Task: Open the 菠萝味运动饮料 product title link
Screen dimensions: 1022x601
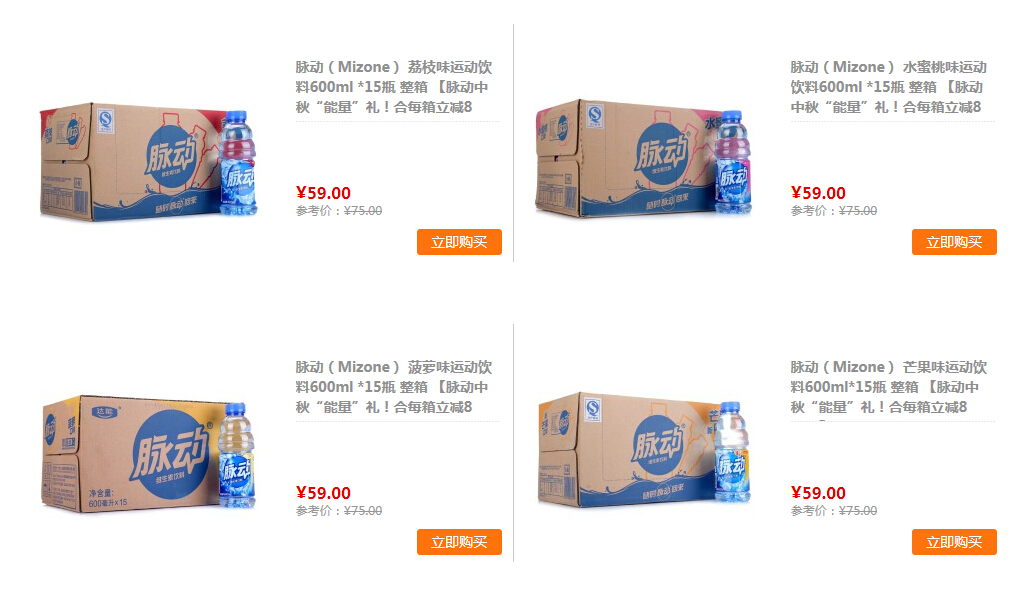Action: pyautogui.click(x=394, y=387)
